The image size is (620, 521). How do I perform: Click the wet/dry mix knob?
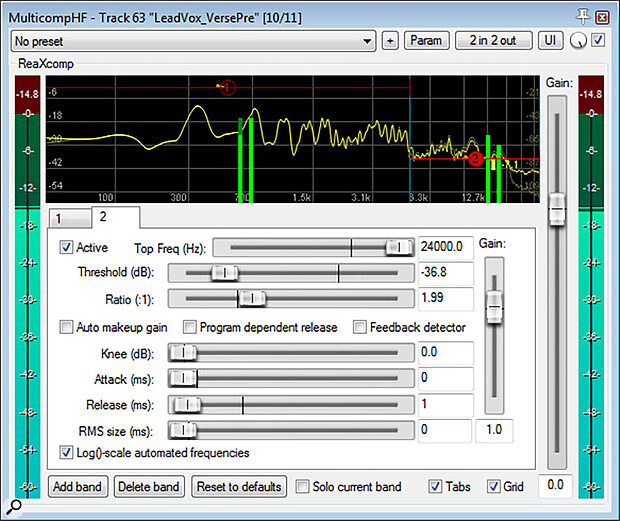pos(579,42)
